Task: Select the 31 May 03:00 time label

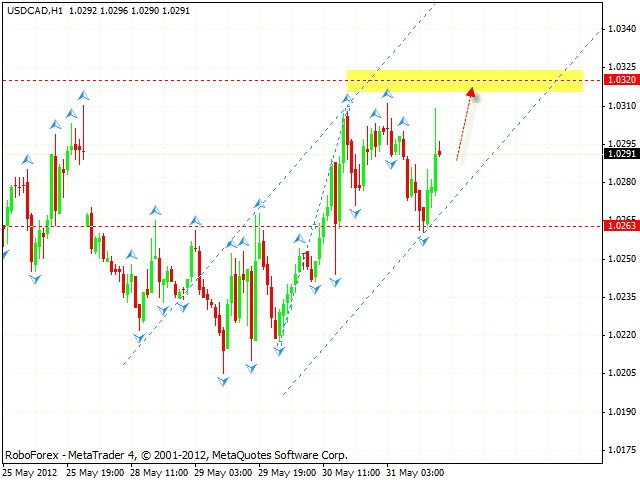Action: click(415, 472)
